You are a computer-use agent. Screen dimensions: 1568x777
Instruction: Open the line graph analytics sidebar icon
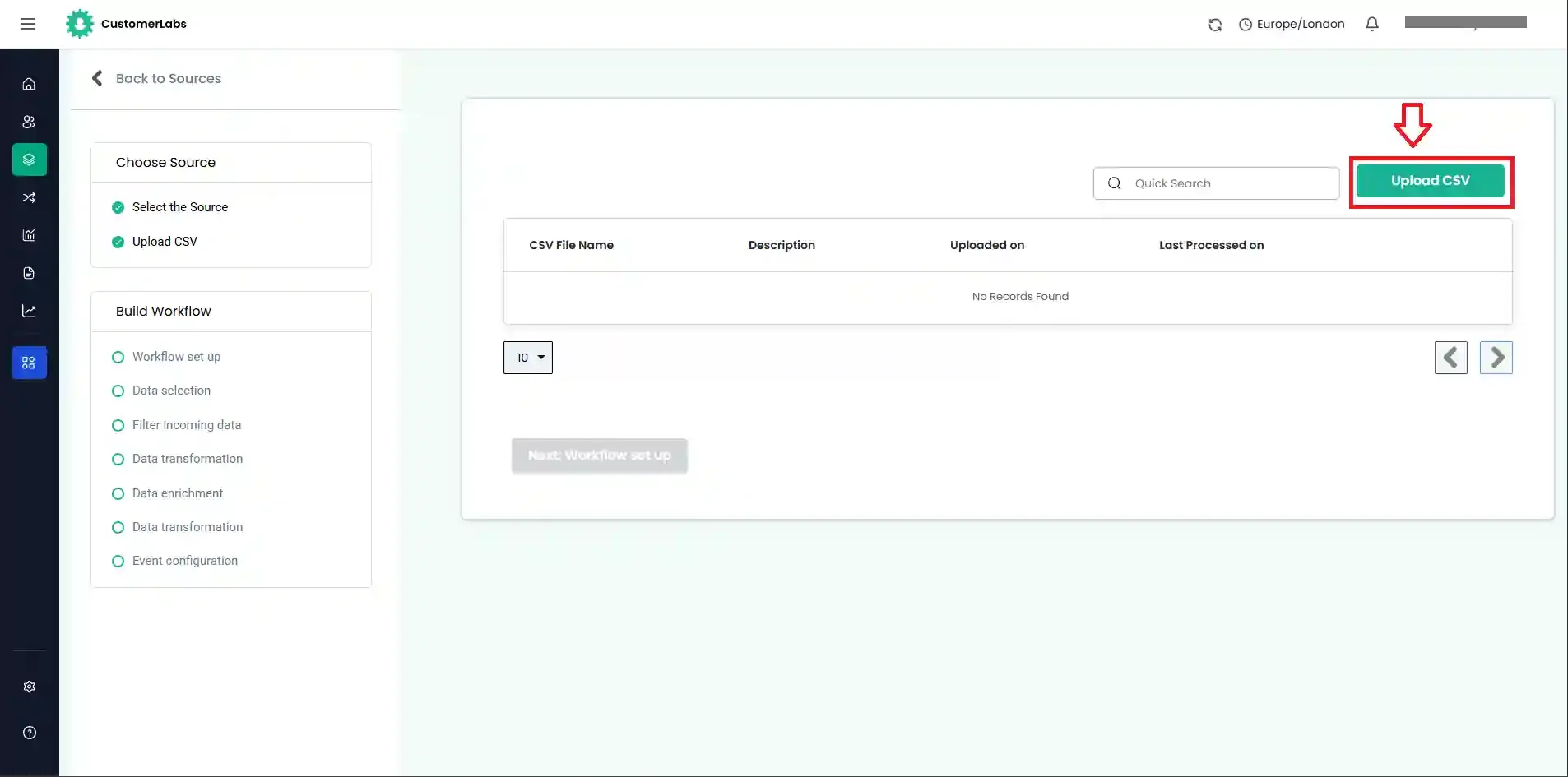(x=29, y=311)
